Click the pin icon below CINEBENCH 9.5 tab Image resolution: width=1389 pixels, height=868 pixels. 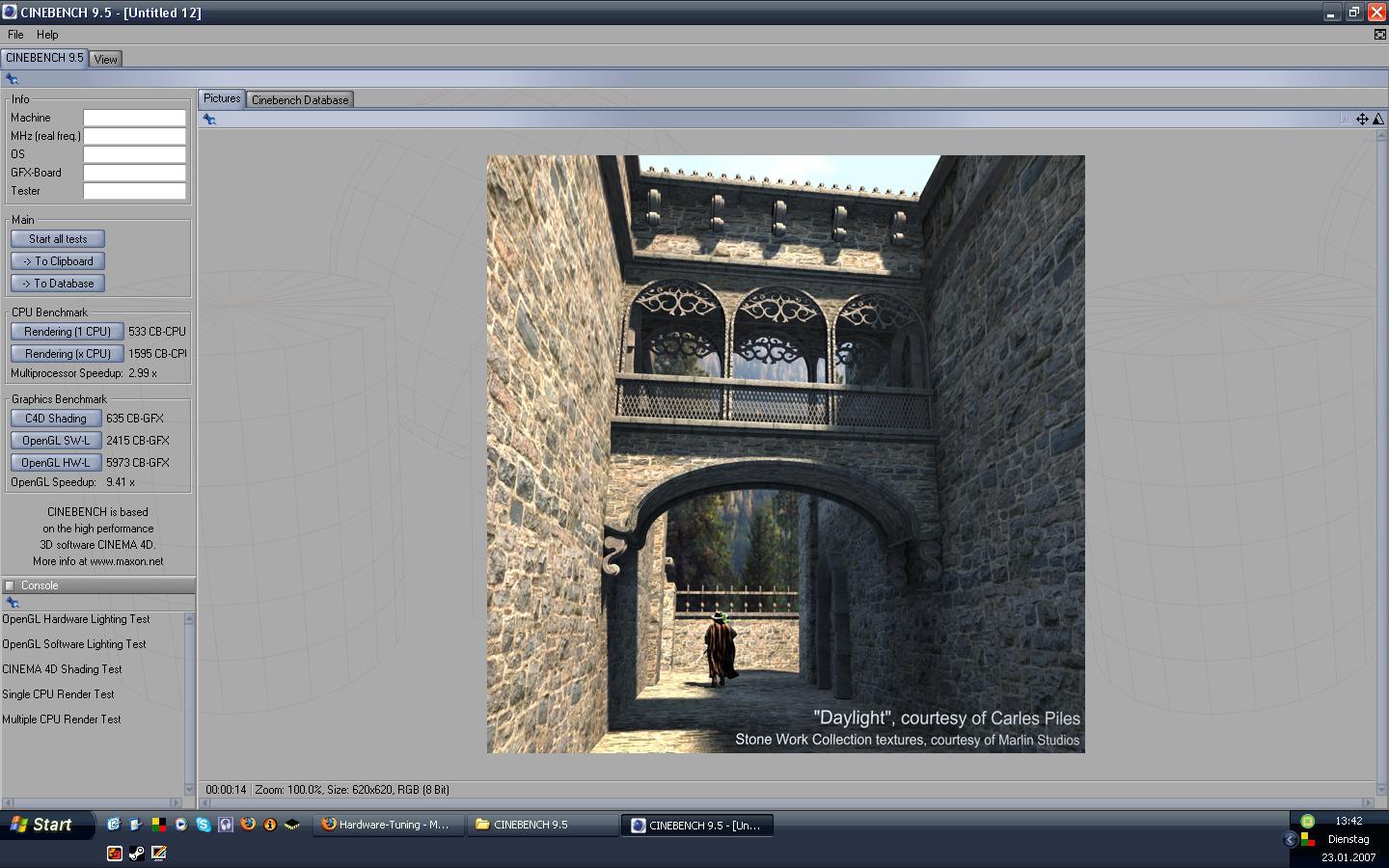coord(12,79)
